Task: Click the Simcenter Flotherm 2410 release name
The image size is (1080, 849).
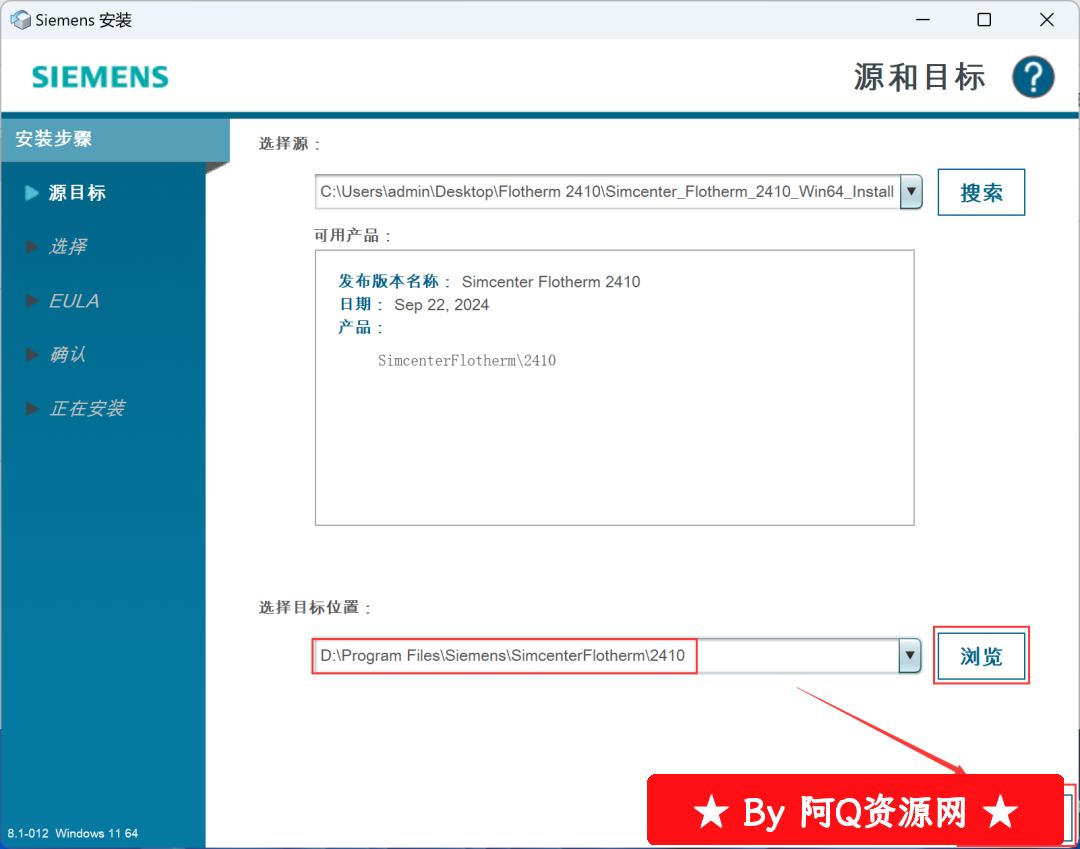Action: [x=551, y=282]
